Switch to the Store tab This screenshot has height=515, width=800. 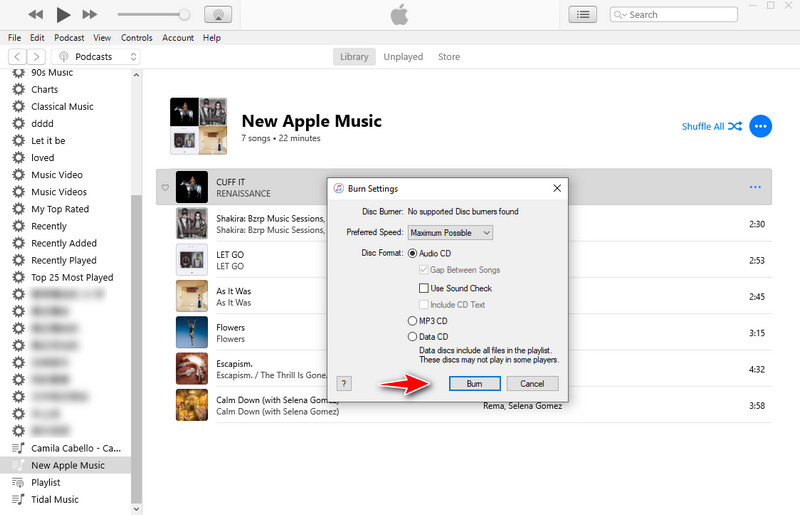pyautogui.click(x=449, y=57)
